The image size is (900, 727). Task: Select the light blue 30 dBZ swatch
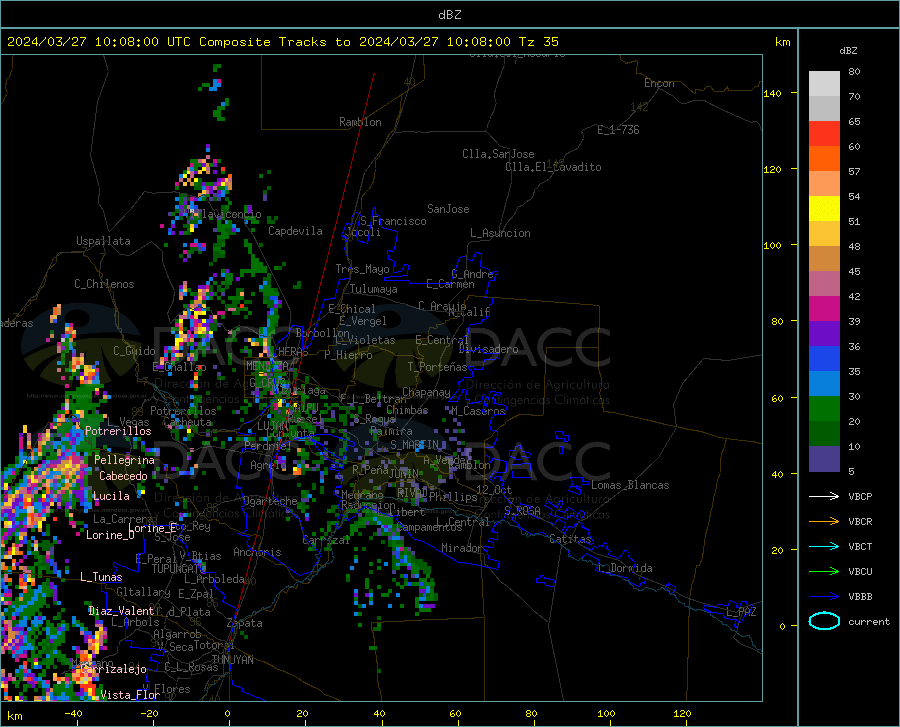tap(824, 384)
